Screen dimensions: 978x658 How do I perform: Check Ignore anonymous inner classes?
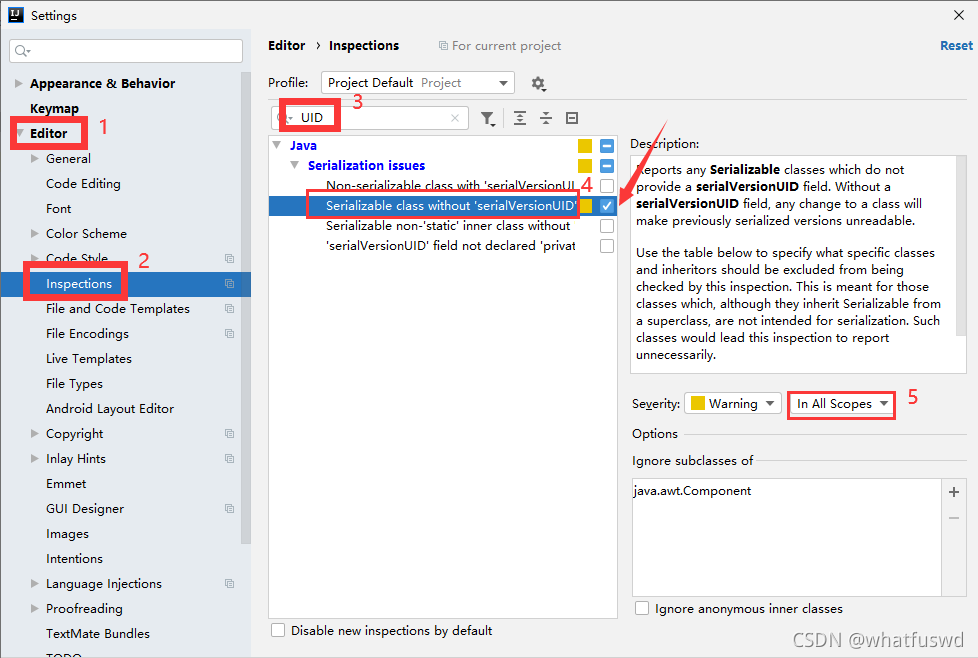(642, 608)
